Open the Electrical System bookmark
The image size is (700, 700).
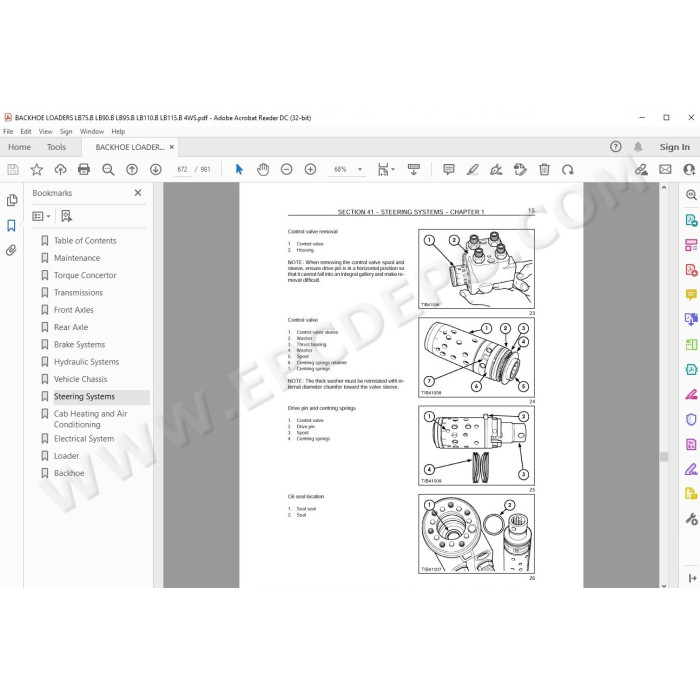coord(84,439)
